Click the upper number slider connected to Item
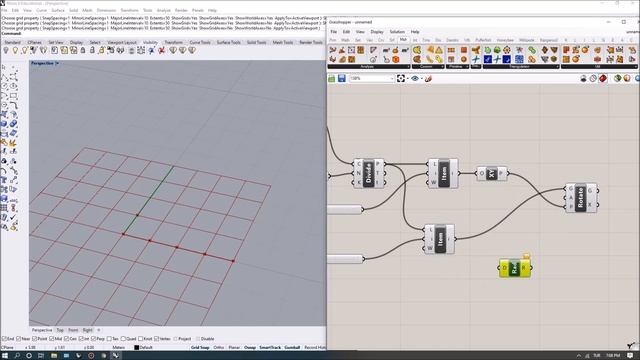 (x=344, y=209)
